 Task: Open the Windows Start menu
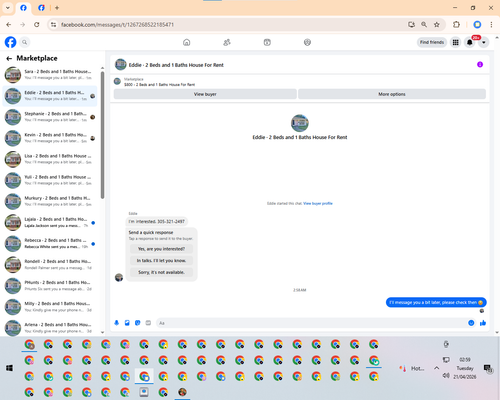point(9,368)
